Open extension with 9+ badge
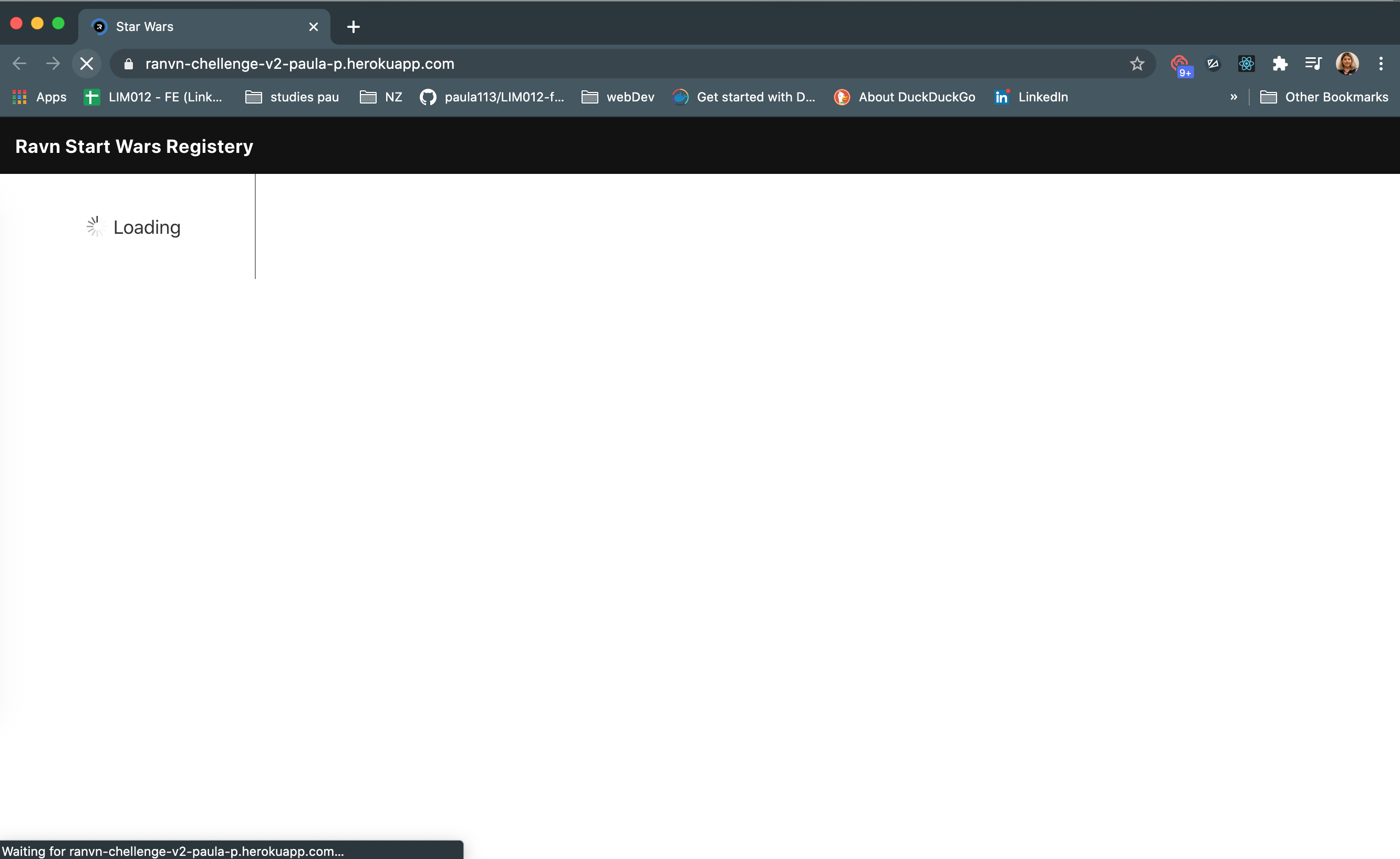 click(x=1180, y=65)
